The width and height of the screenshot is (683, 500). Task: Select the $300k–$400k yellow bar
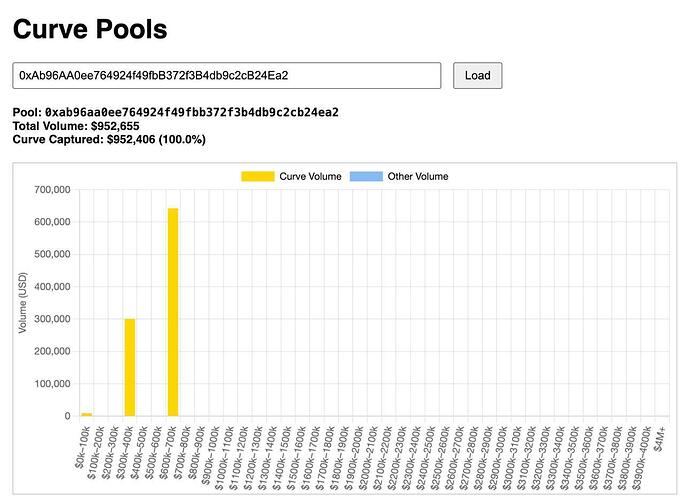pos(130,368)
